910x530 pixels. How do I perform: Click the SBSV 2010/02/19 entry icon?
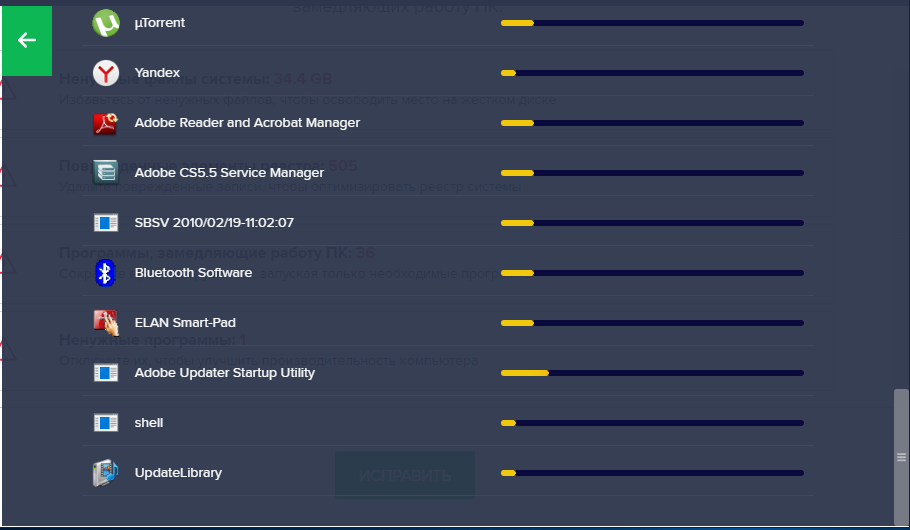(106, 223)
